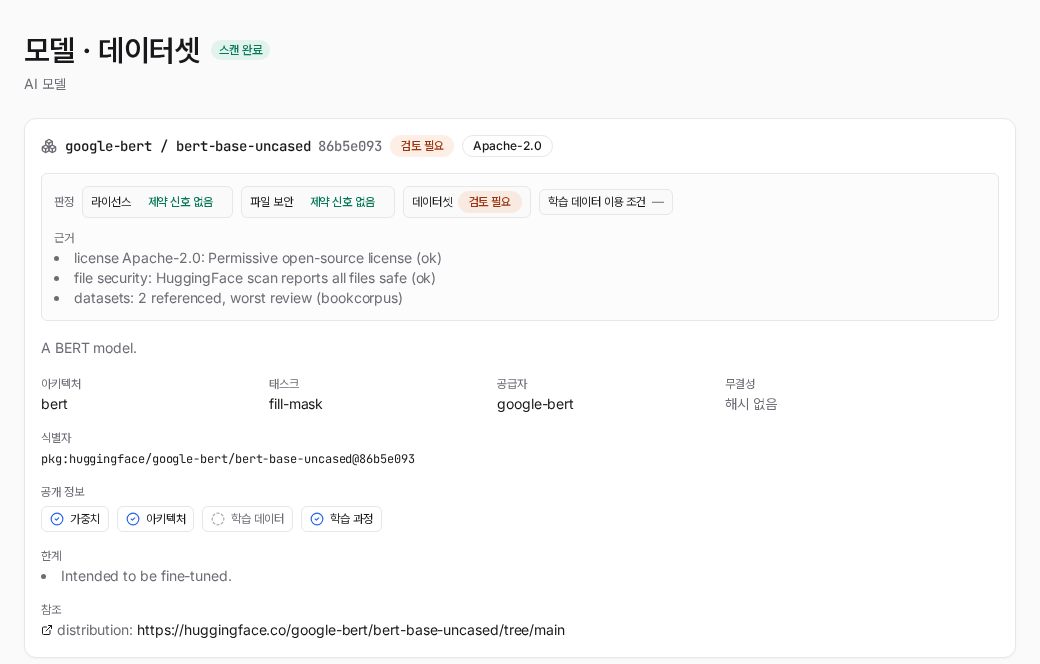Open the huggingface.co bert-base-uncased distribution link
The height and width of the screenshot is (664, 1040).
(x=351, y=630)
